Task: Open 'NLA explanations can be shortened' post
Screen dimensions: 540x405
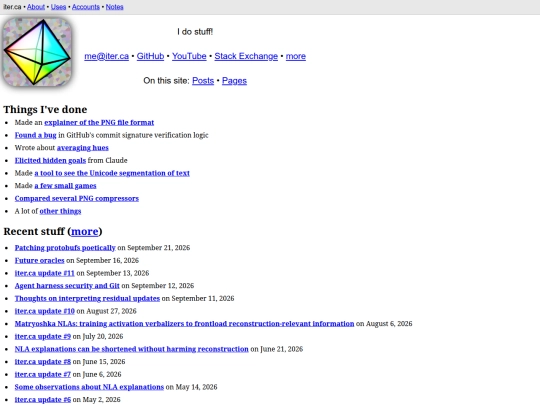Action: [x=132, y=349]
